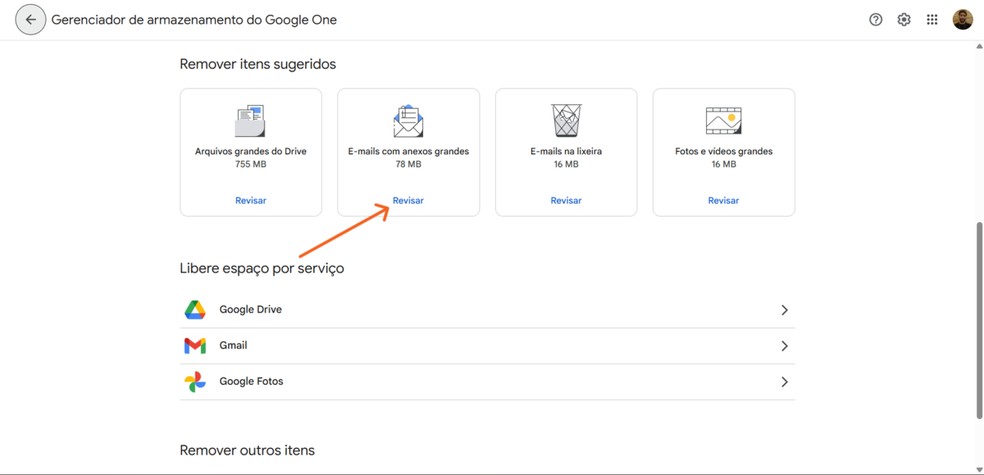984x475 pixels.
Task: Click the Remover outros itens heading
Action: [247, 450]
